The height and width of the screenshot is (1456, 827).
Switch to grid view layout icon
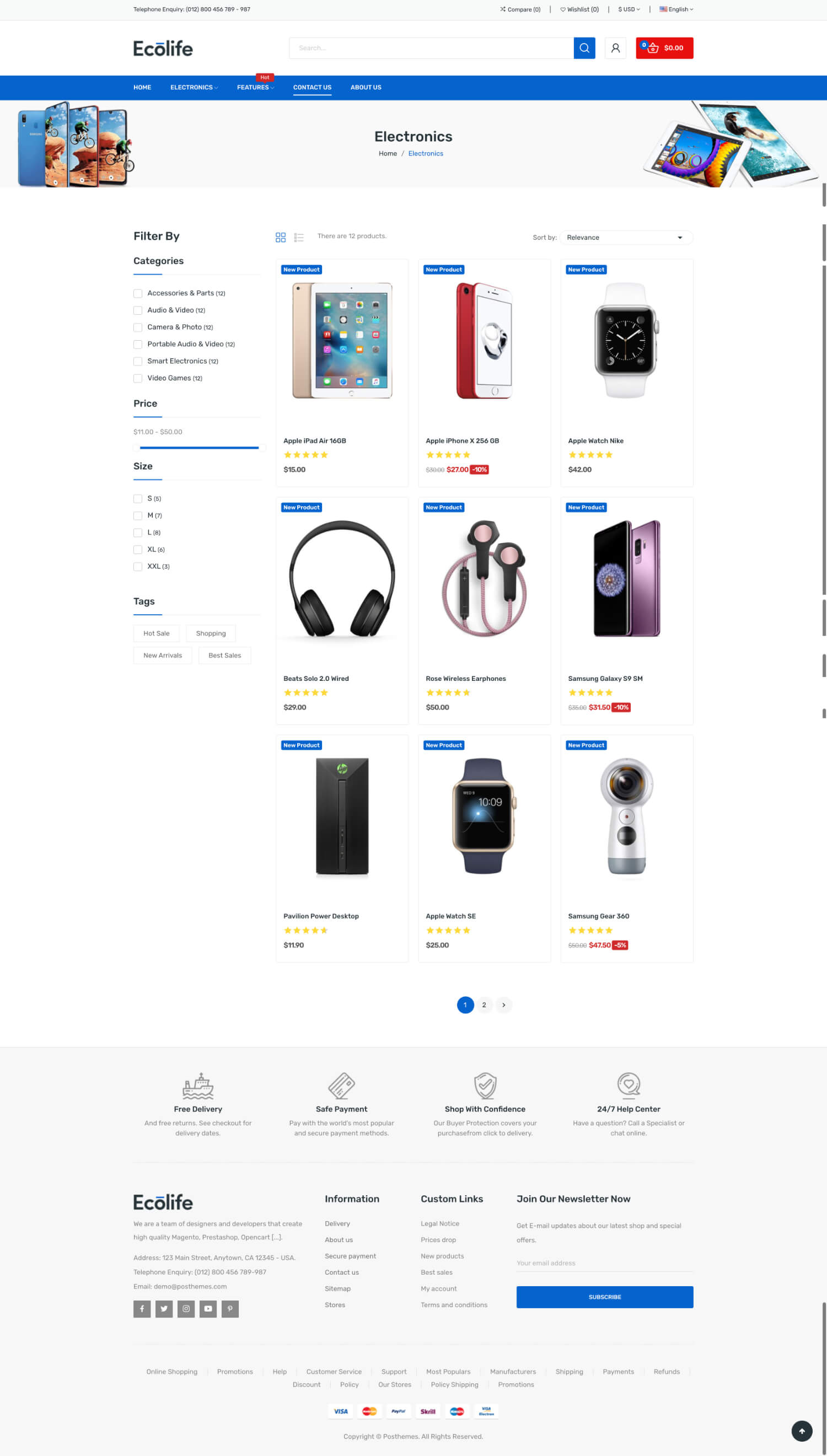pyautogui.click(x=281, y=238)
